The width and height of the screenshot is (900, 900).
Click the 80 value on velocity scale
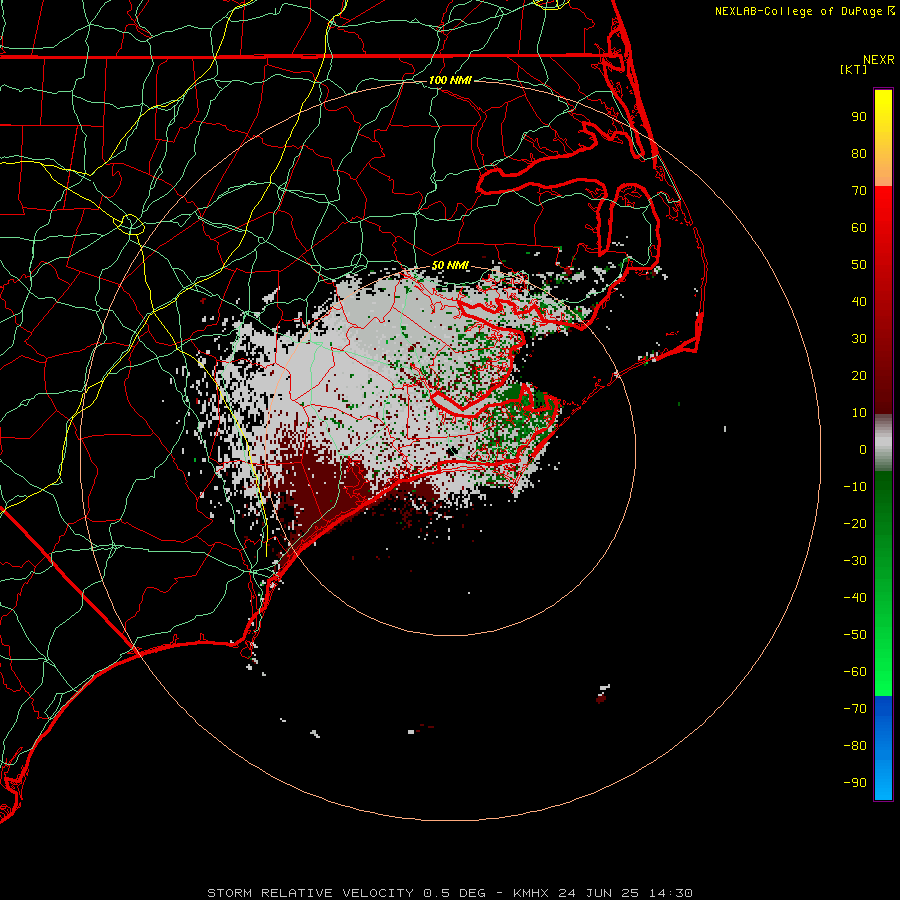[859, 154]
